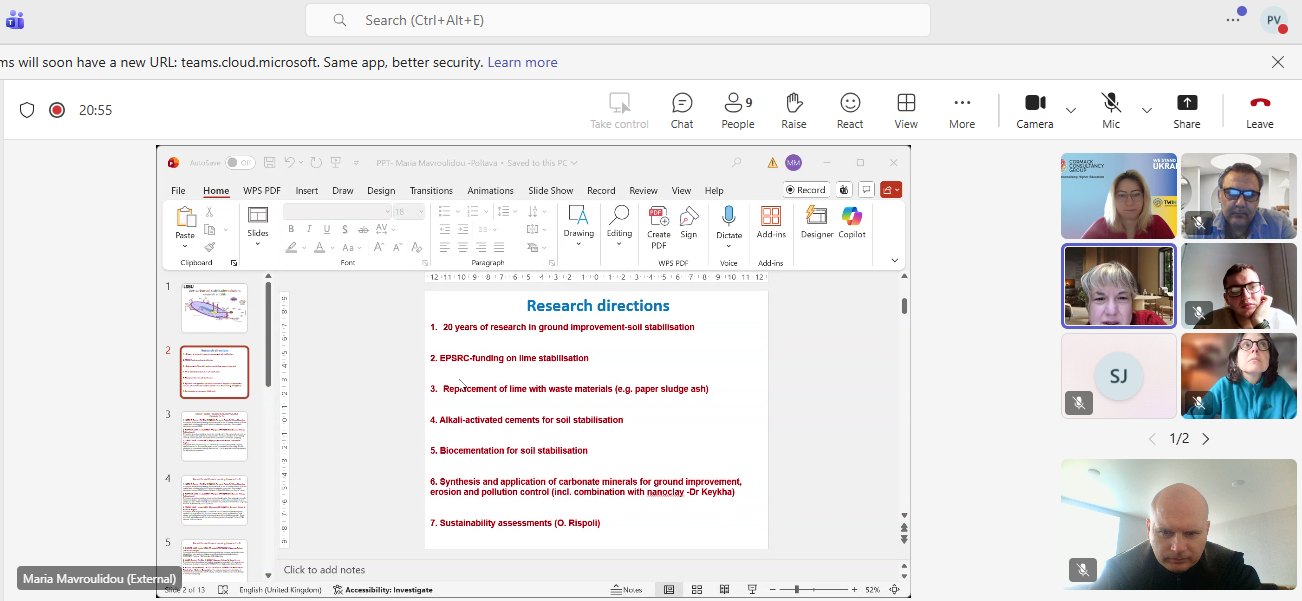Turn on the Camera
Image resolution: width=1302 pixels, height=601 pixels.
[1034, 110]
